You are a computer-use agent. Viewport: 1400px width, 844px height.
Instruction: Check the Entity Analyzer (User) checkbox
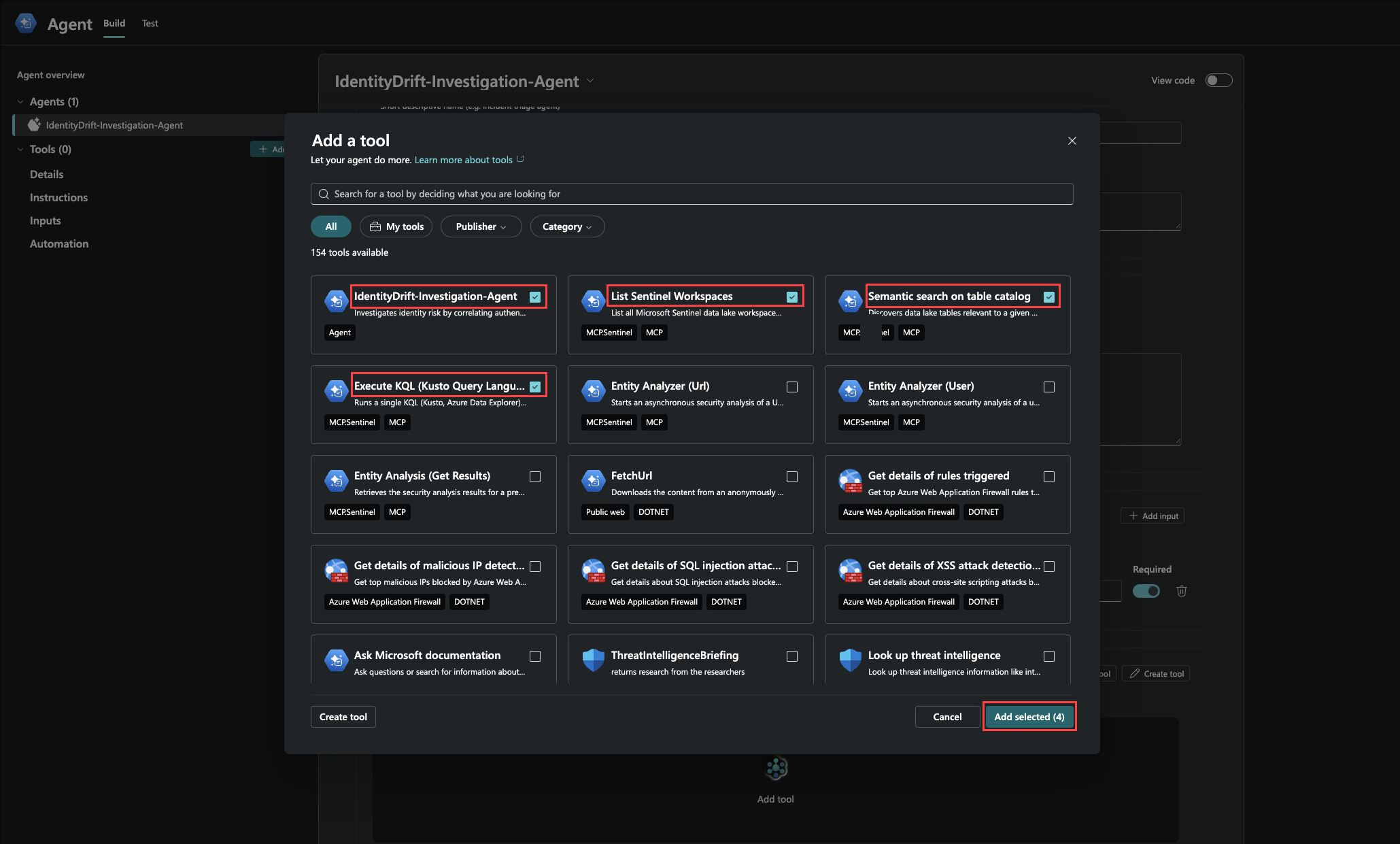pyautogui.click(x=1049, y=387)
